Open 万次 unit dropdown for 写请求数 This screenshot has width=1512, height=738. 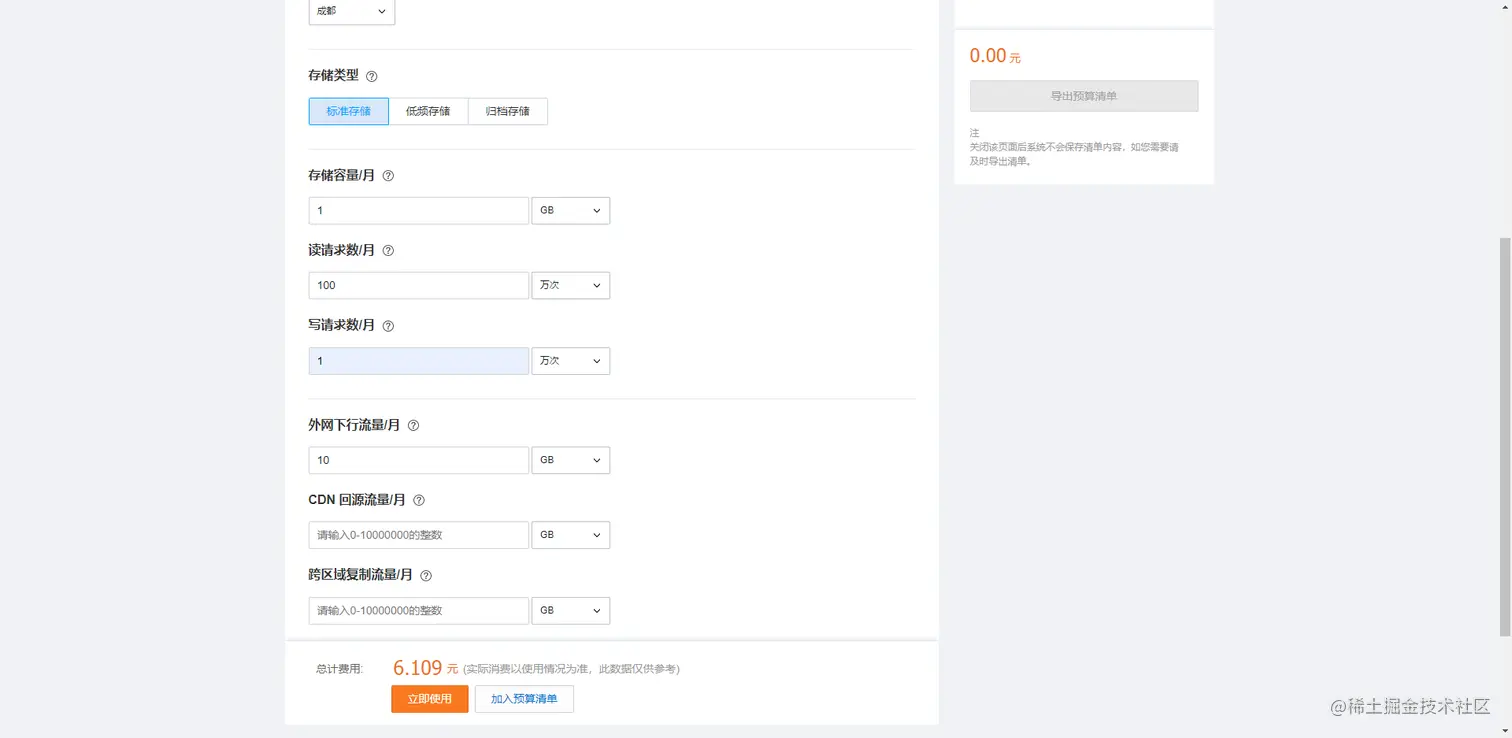571,361
